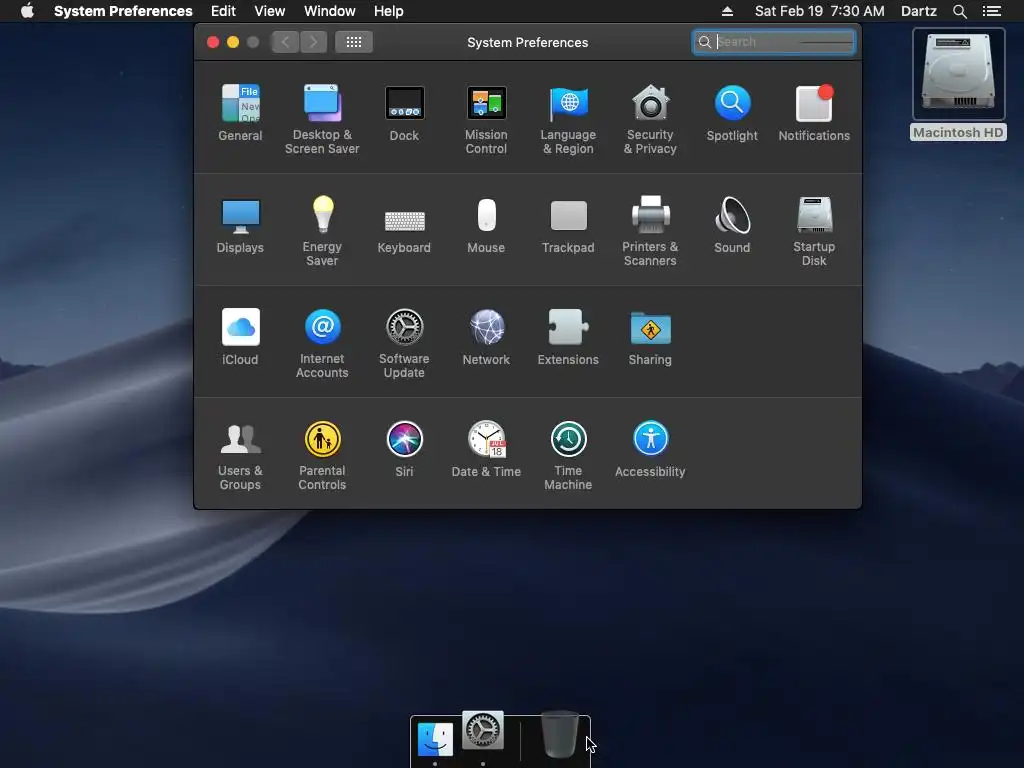Open Extensions preferences

tap(568, 337)
